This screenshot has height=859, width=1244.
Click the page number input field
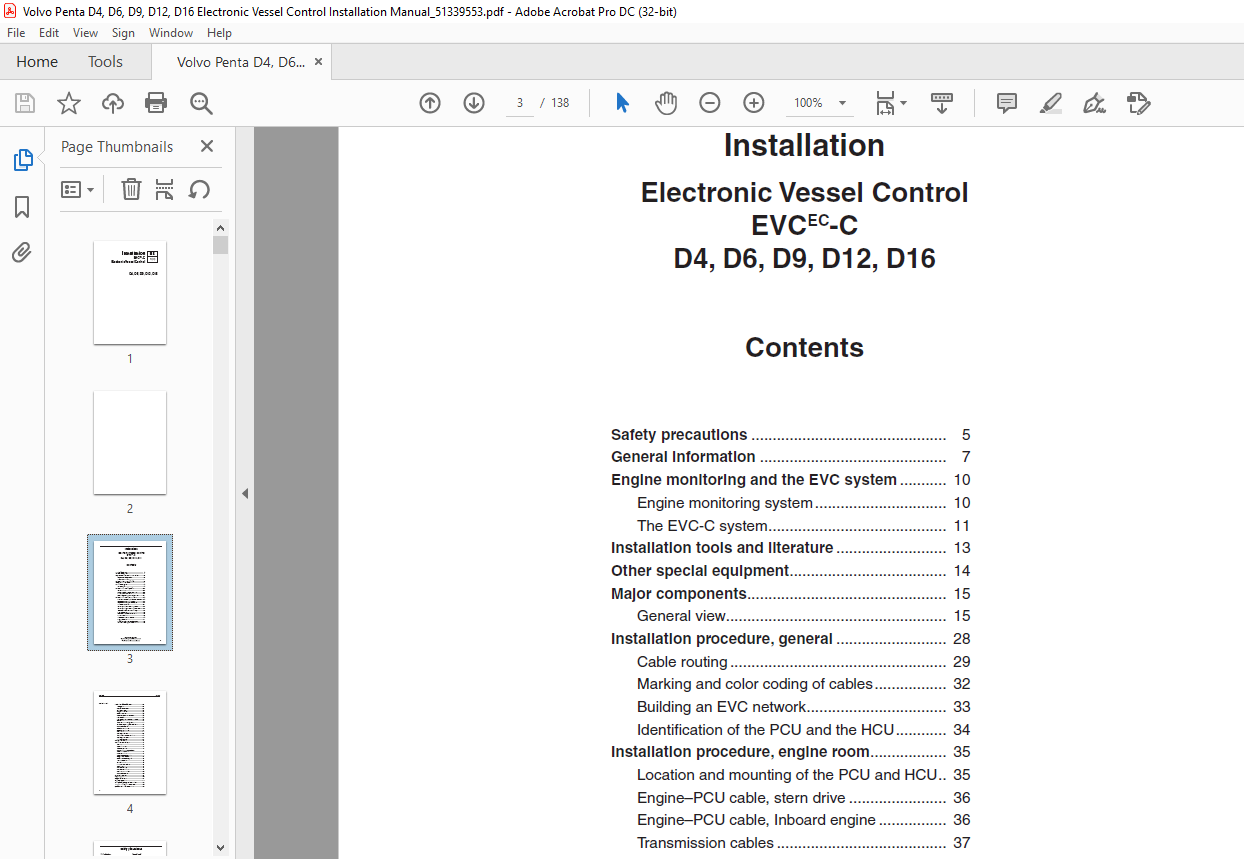pyautogui.click(x=520, y=103)
